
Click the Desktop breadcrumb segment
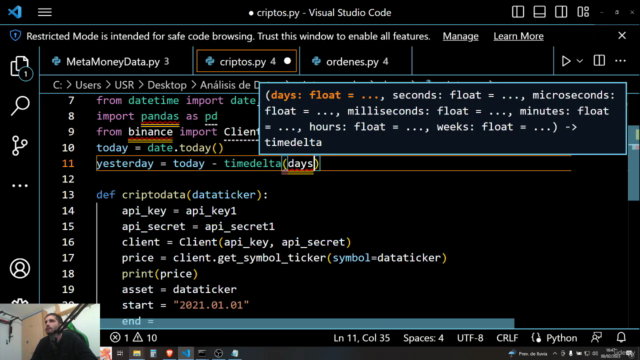(167, 85)
